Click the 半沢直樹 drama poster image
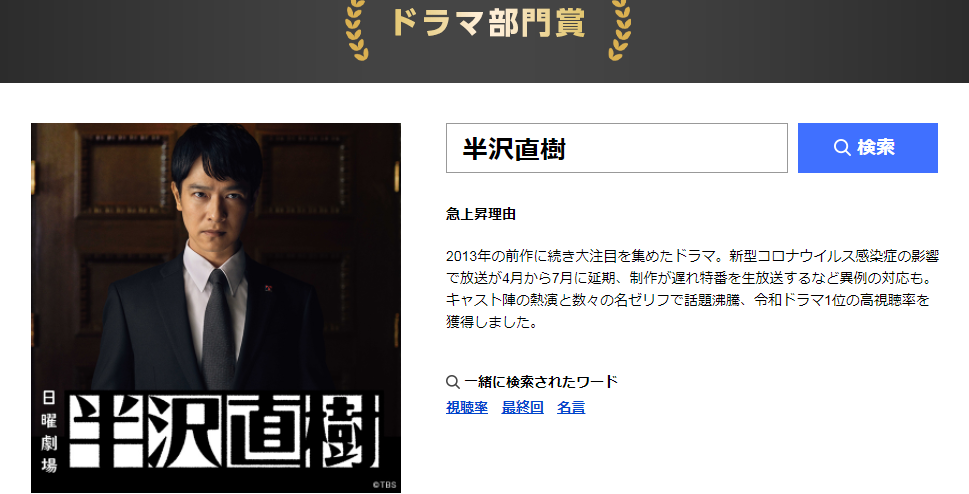Viewport: 969px width, 494px height. tap(216, 308)
